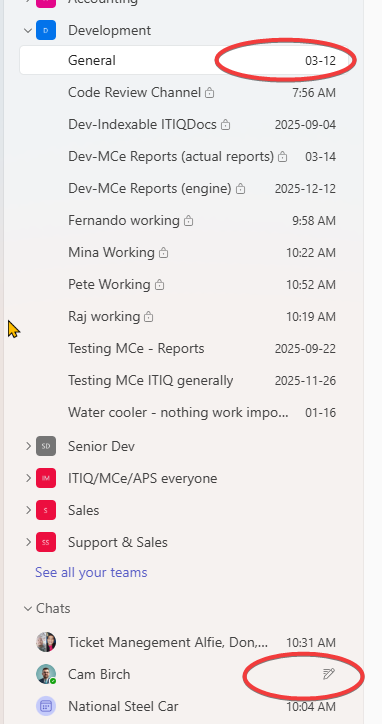Click the lock icon beside Pete Working
This screenshot has height=724, width=382.
tap(159, 285)
